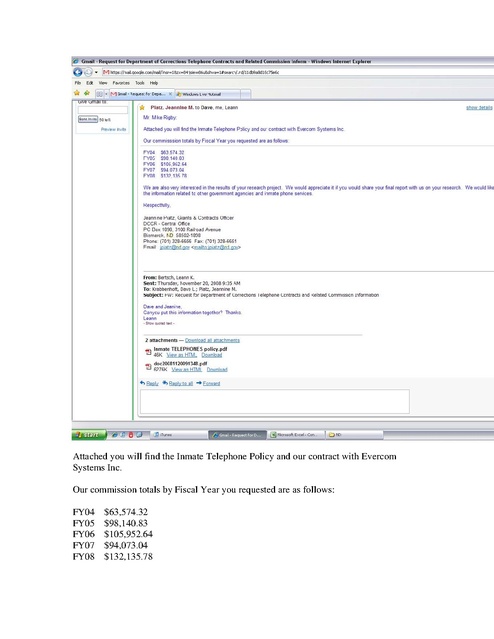Click the Add to Favorites star icon

click(x=86, y=93)
